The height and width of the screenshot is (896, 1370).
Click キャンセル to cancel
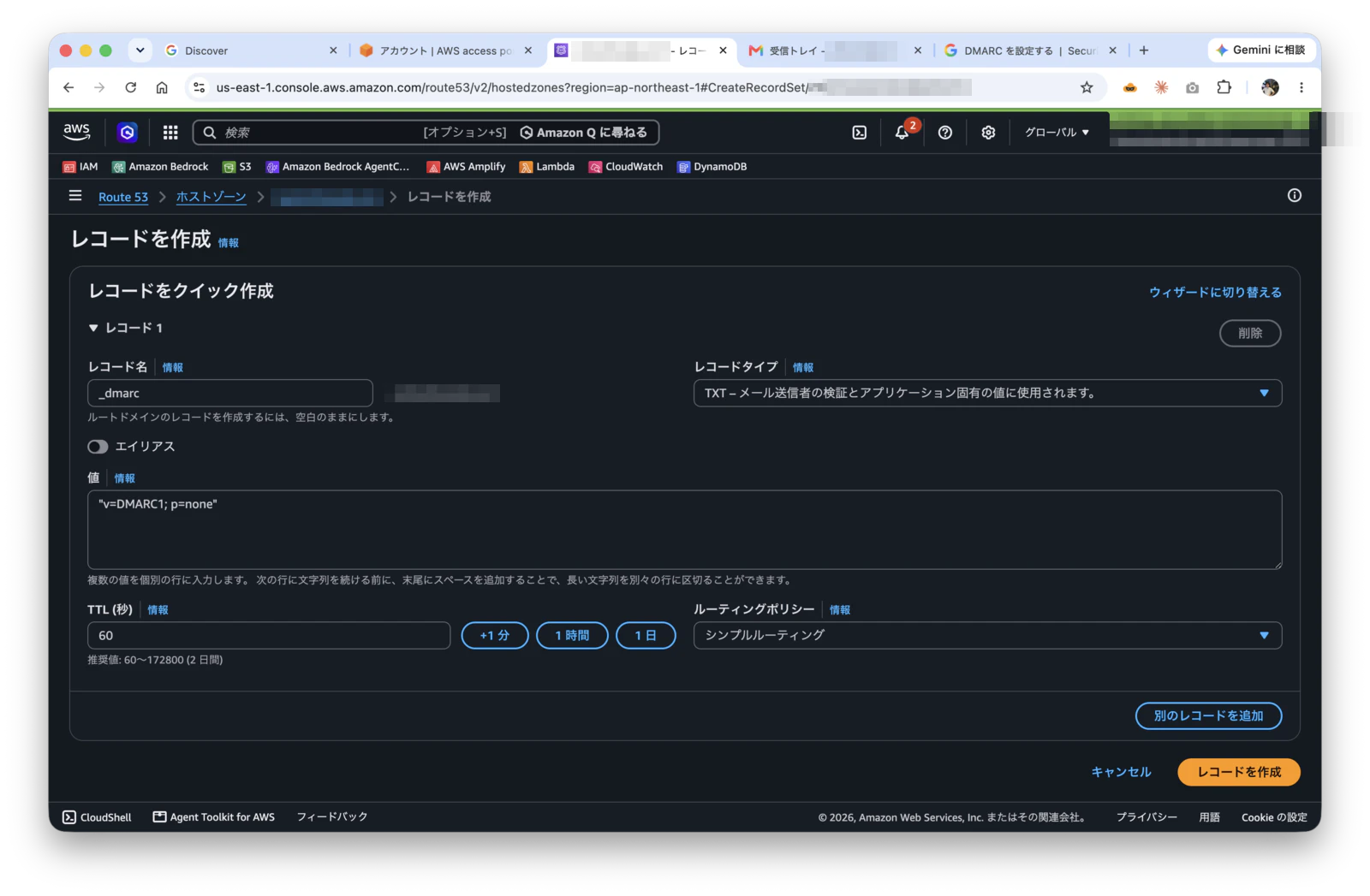pos(1121,772)
